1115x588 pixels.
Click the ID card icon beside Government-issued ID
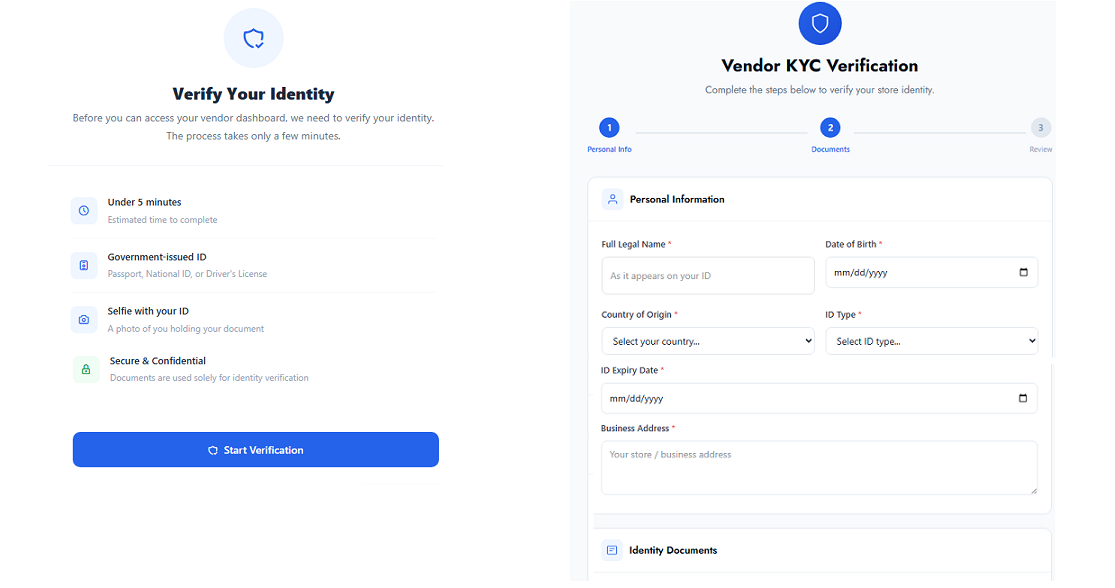click(x=84, y=265)
